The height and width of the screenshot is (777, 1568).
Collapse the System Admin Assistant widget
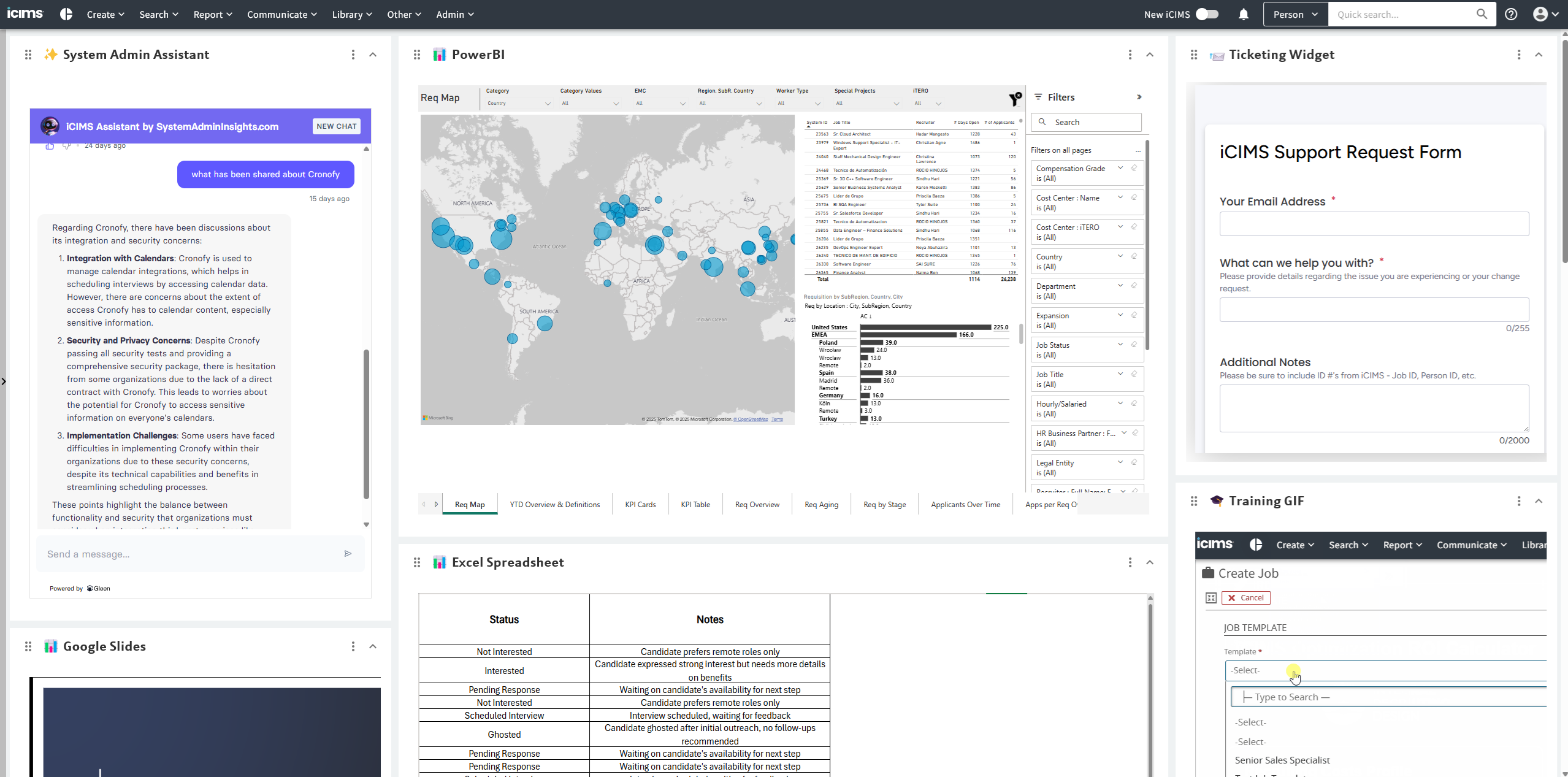(373, 55)
